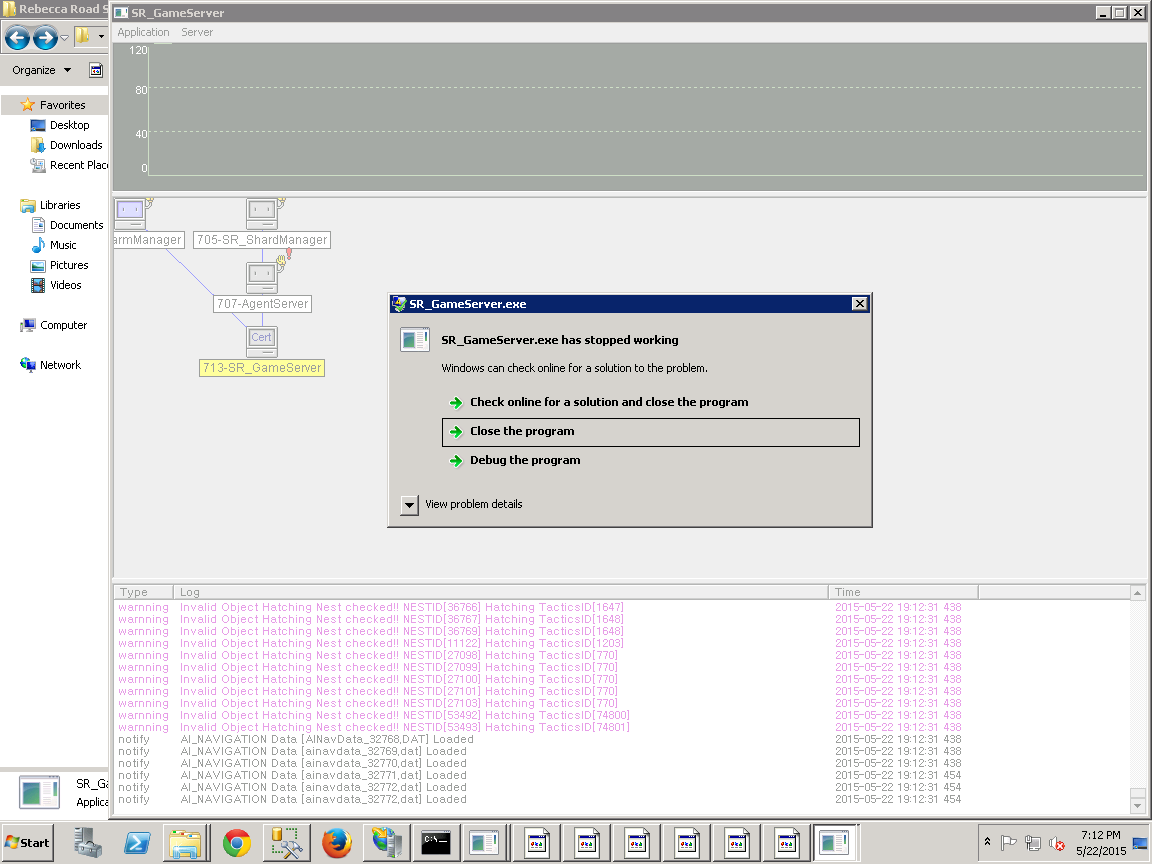The image size is (1152, 864).
Task: Click the Time column header in log
Action: pyautogui.click(x=903, y=592)
